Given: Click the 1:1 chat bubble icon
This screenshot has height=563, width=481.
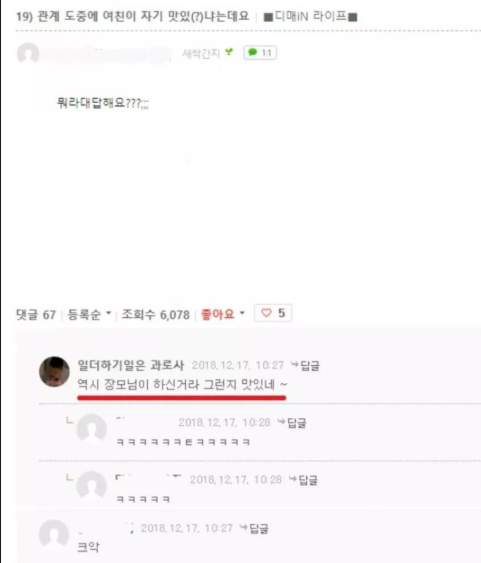Looking at the screenshot, I should click(x=260, y=53).
